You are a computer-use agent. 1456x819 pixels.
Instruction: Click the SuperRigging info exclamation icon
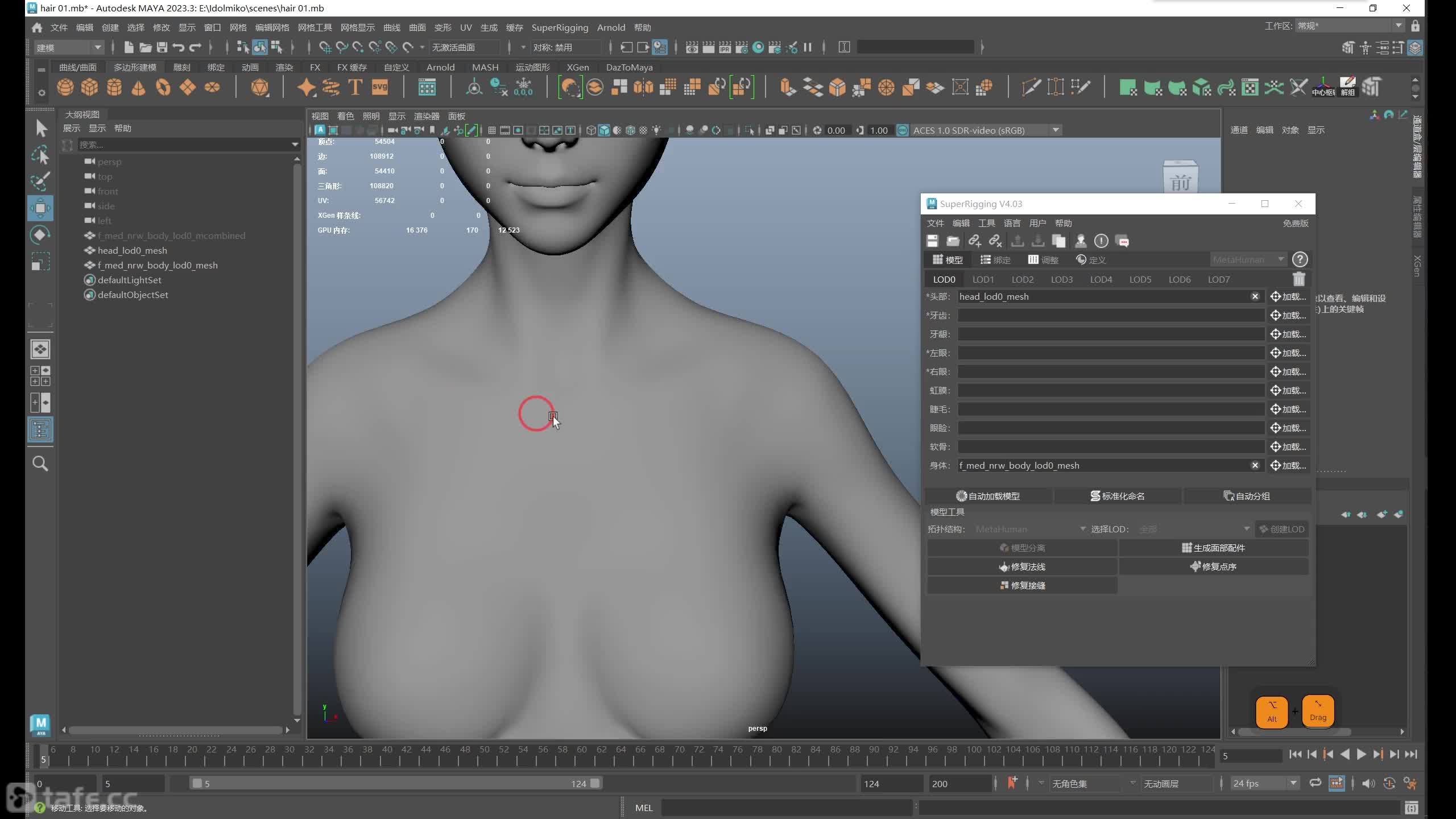coord(1101,241)
